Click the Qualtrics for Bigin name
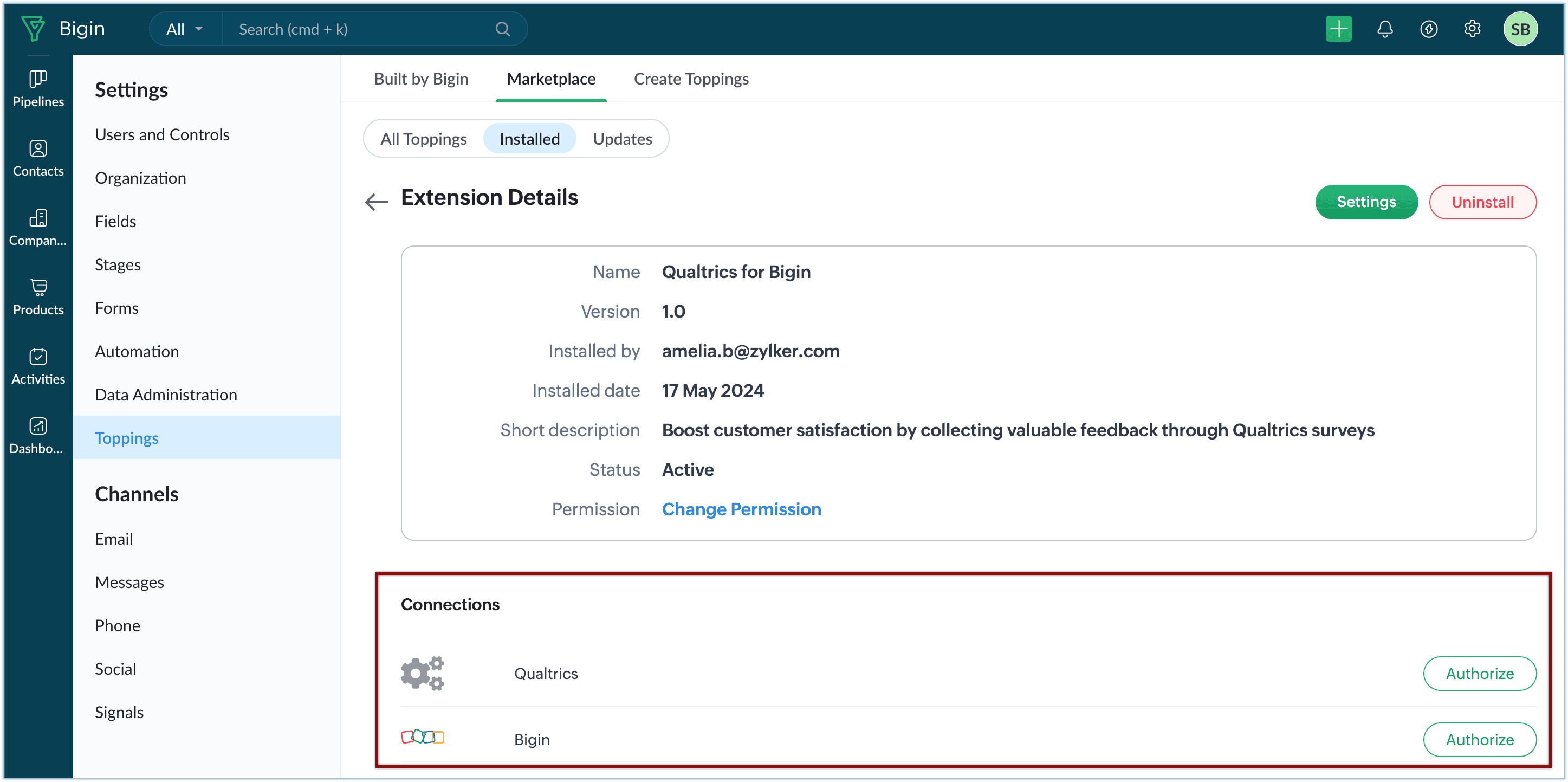The image size is (1568, 782). pos(736,272)
